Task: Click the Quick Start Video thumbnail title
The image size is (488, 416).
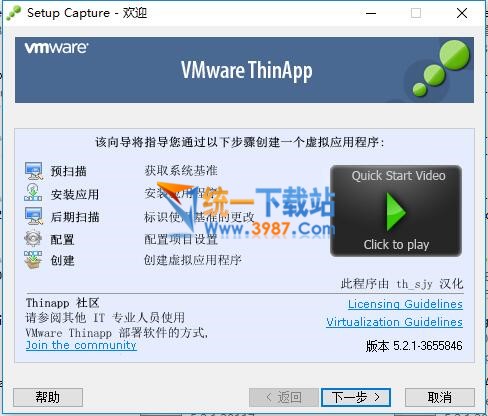Action: (398, 176)
